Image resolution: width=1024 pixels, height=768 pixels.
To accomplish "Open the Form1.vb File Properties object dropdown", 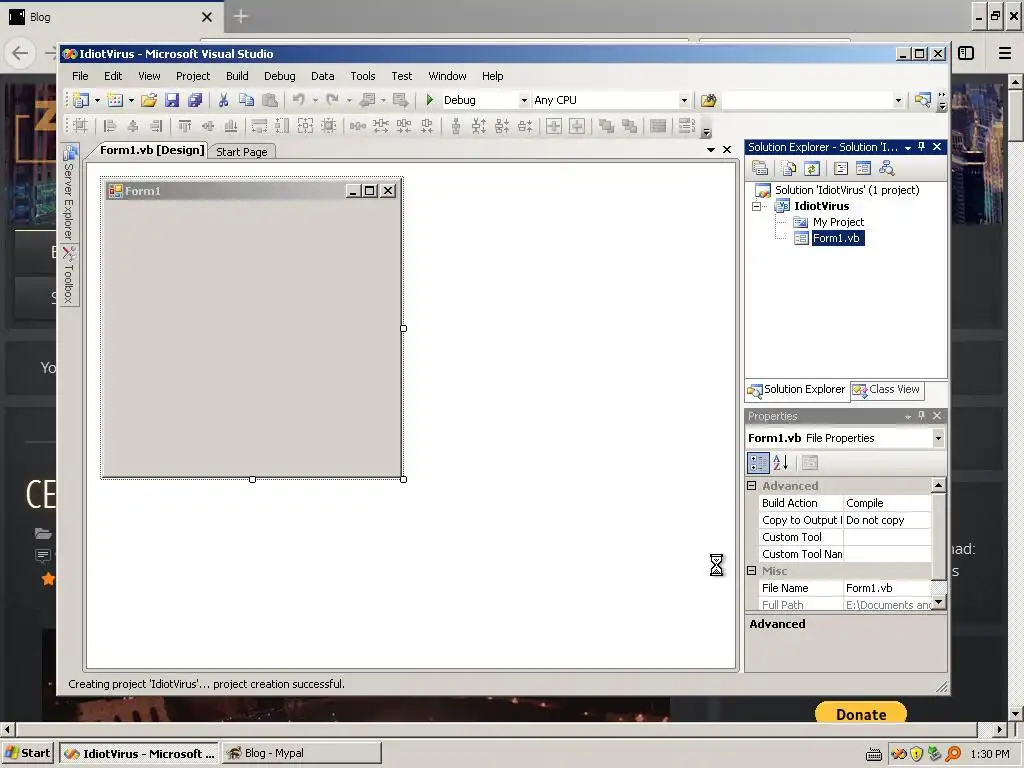I will pyautogui.click(x=938, y=438).
